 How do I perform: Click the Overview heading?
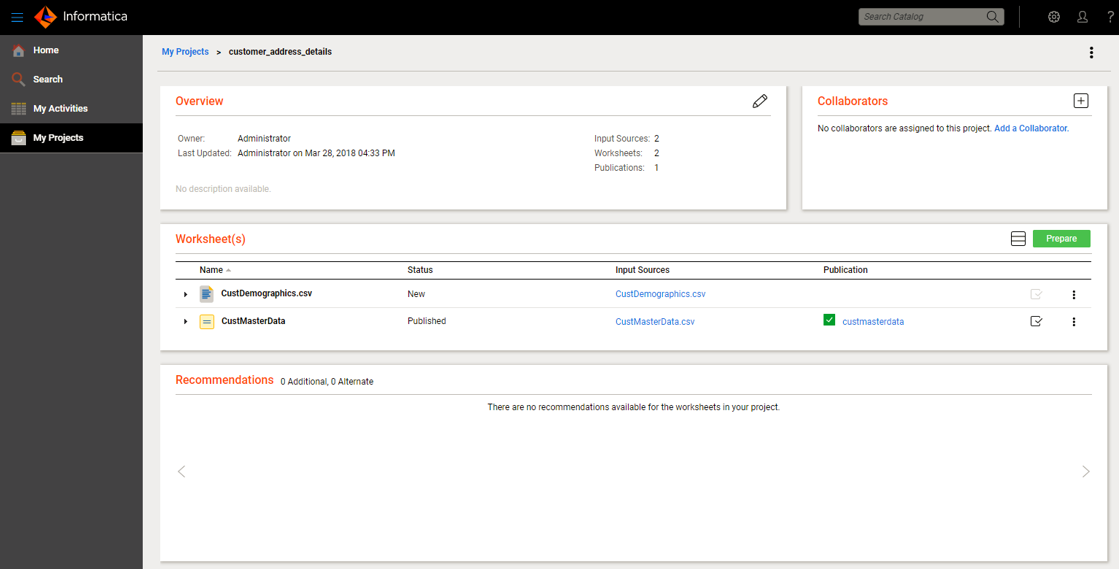point(199,101)
